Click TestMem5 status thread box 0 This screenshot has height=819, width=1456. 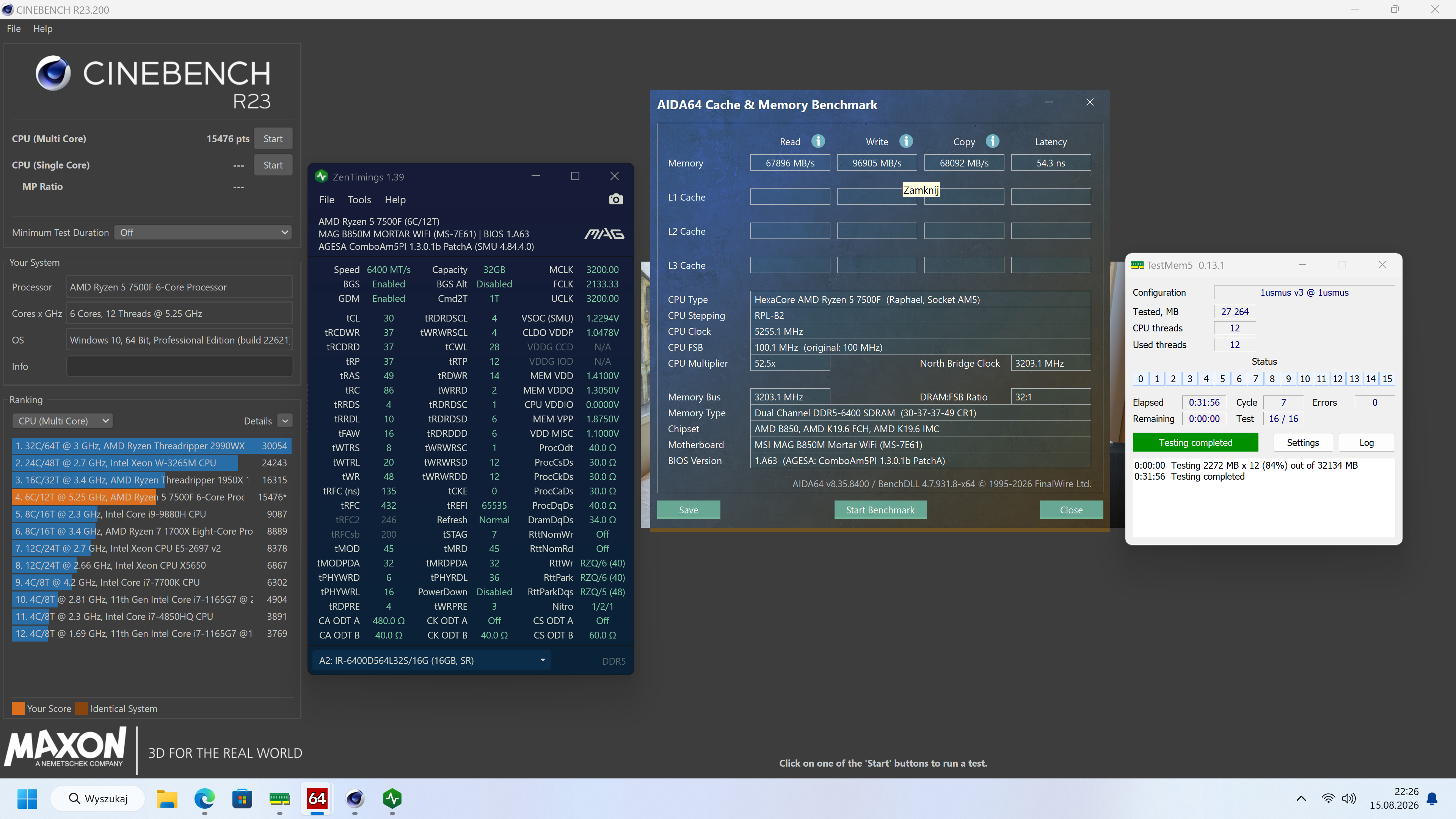[x=1141, y=379]
